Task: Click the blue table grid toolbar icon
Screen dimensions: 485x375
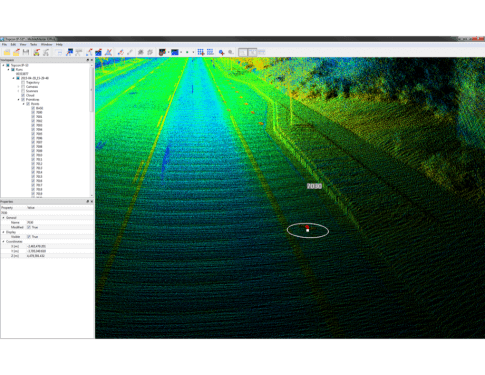Action: [x=210, y=52]
